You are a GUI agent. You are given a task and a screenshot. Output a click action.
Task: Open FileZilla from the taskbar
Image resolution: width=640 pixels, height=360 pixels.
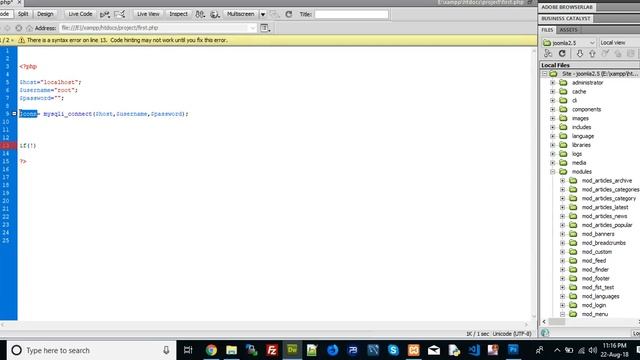pyautogui.click(x=272, y=350)
